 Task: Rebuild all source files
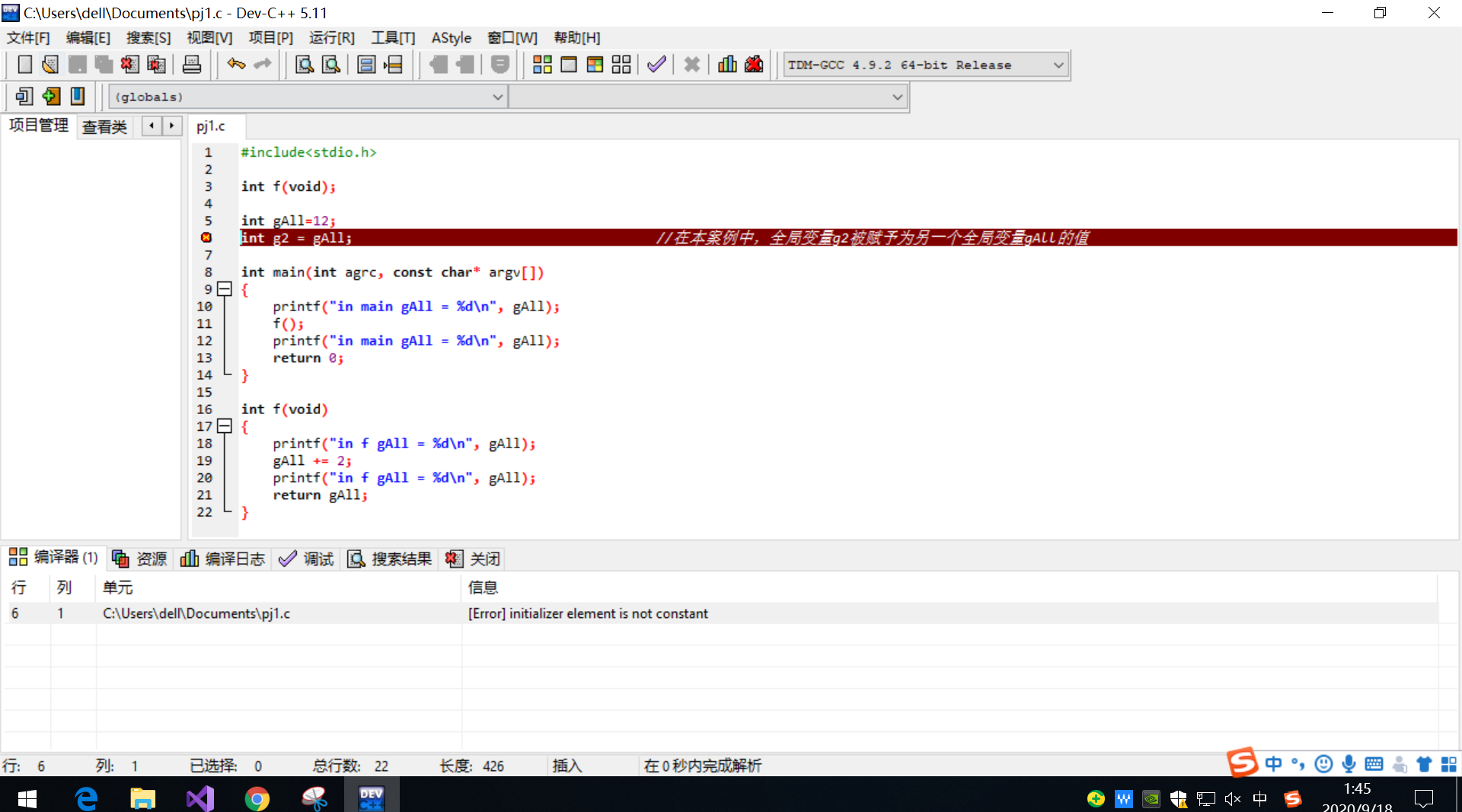pos(621,65)
